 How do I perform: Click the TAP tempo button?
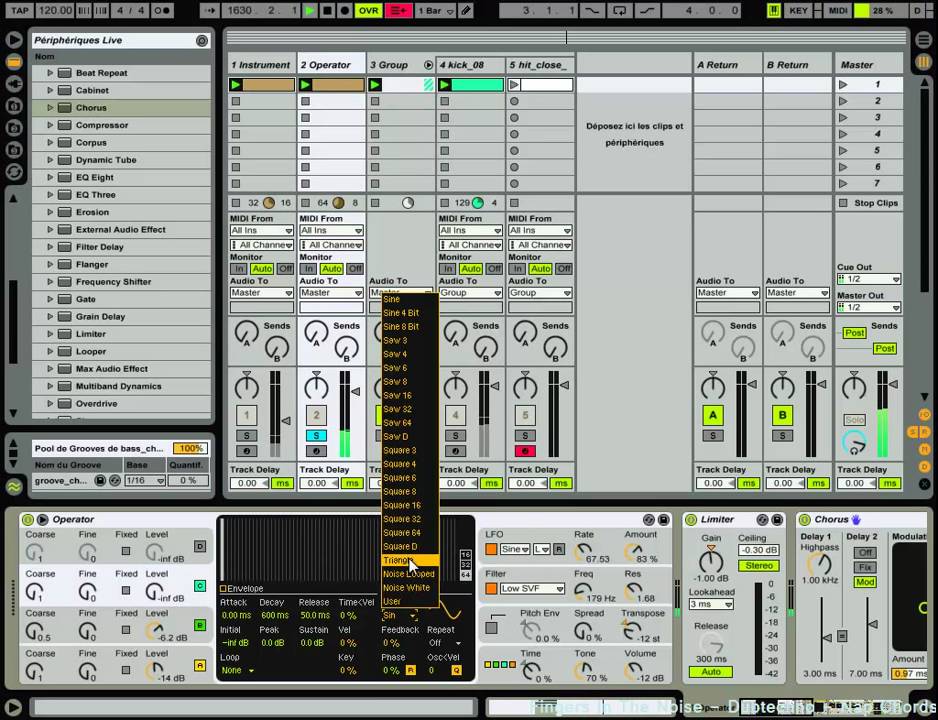(20, 10)
